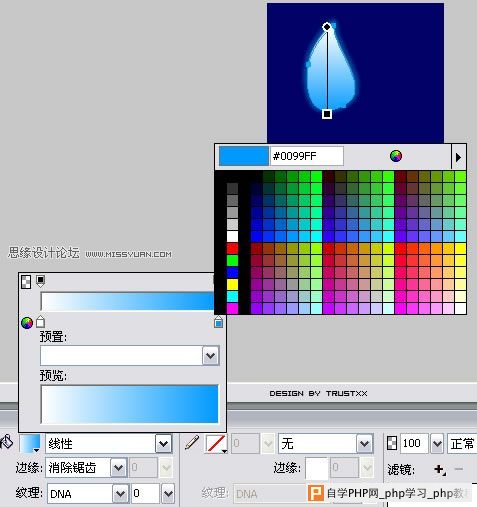Select the black opacity stop above gradient

40,281
